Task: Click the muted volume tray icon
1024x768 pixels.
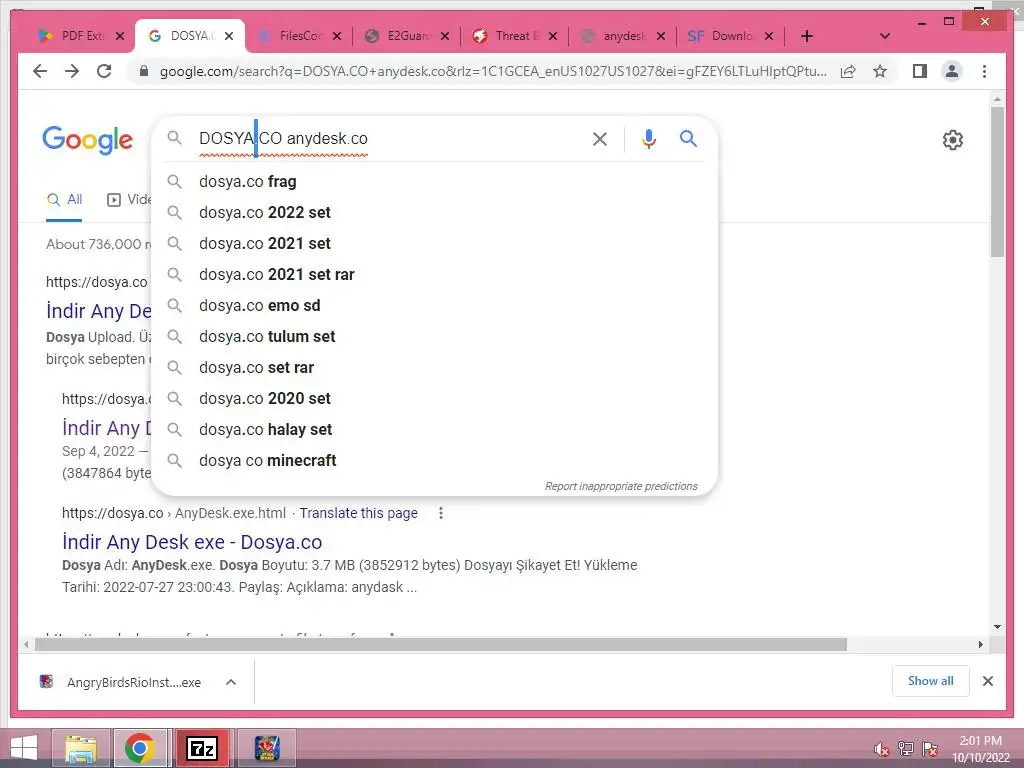Action: coord(882,750)
